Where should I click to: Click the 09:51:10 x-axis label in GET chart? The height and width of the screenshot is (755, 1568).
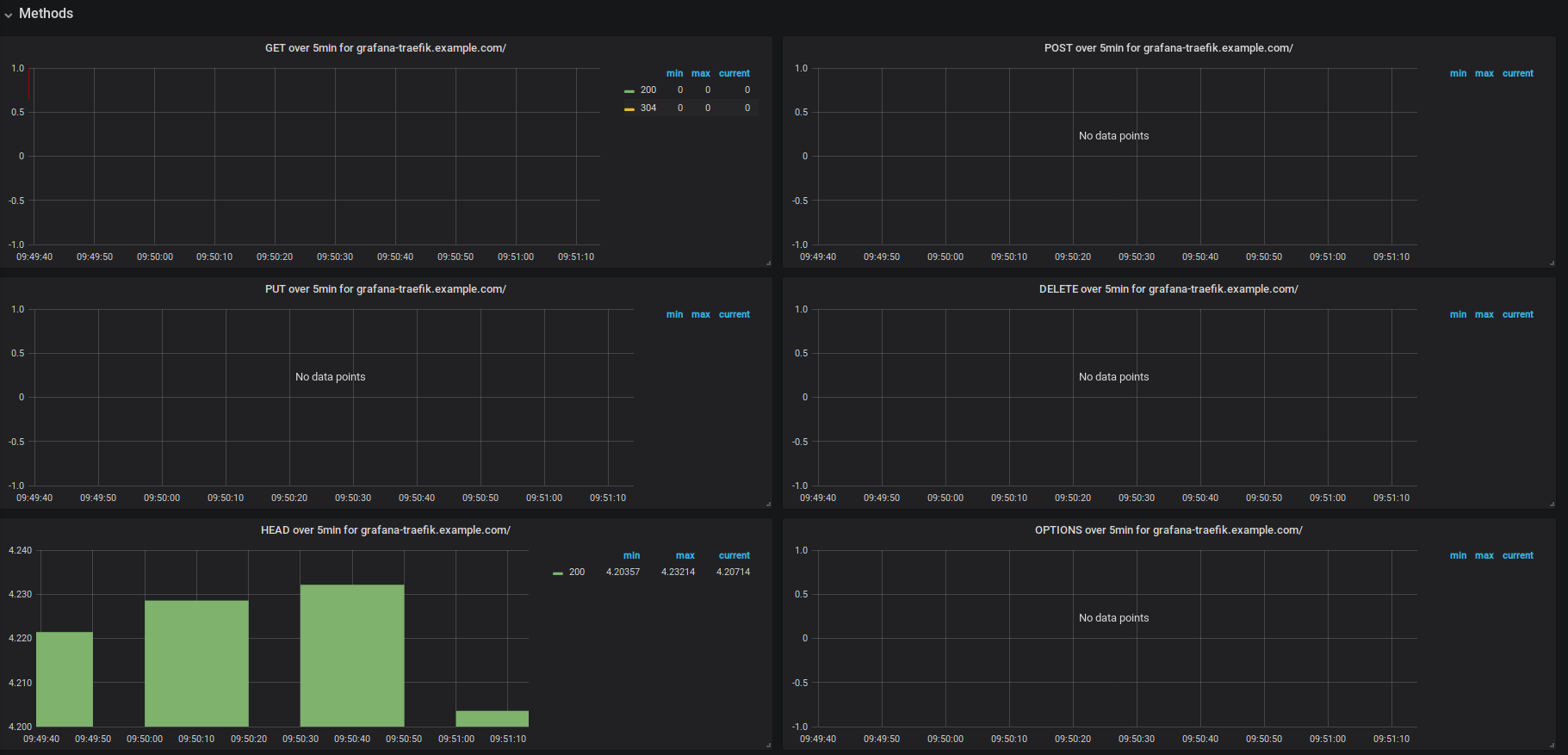pyautogui.click(x=576, y=257)
